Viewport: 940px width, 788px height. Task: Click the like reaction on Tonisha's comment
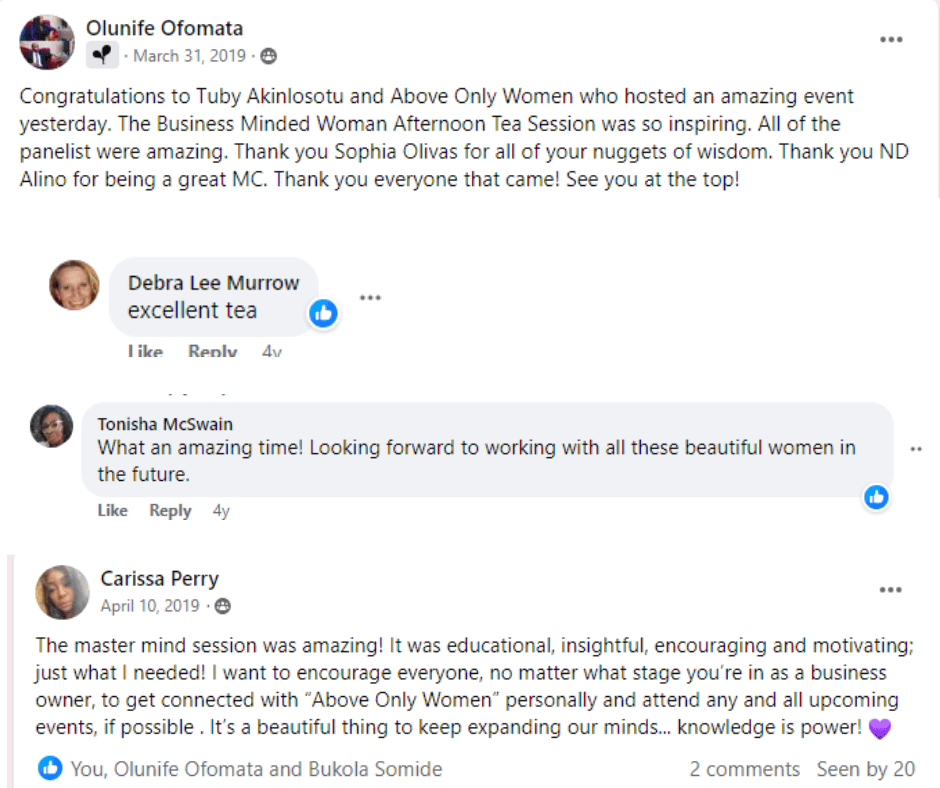(876, 496)
